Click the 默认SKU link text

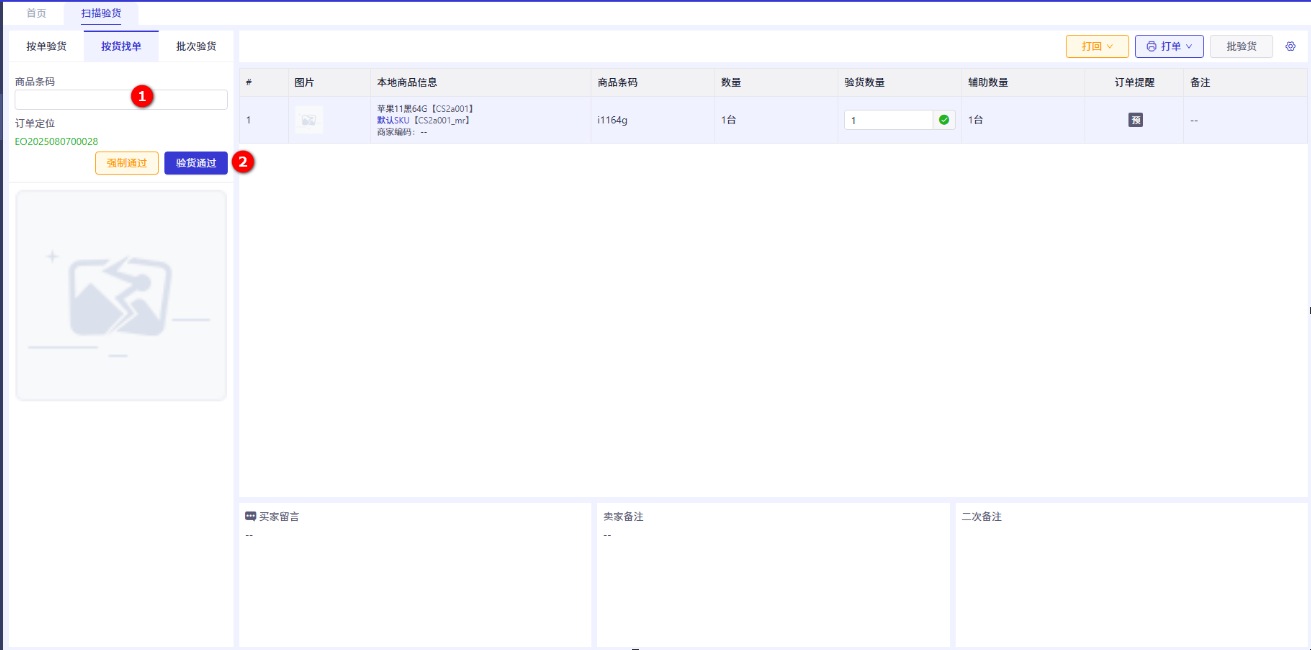coord(393,120)
